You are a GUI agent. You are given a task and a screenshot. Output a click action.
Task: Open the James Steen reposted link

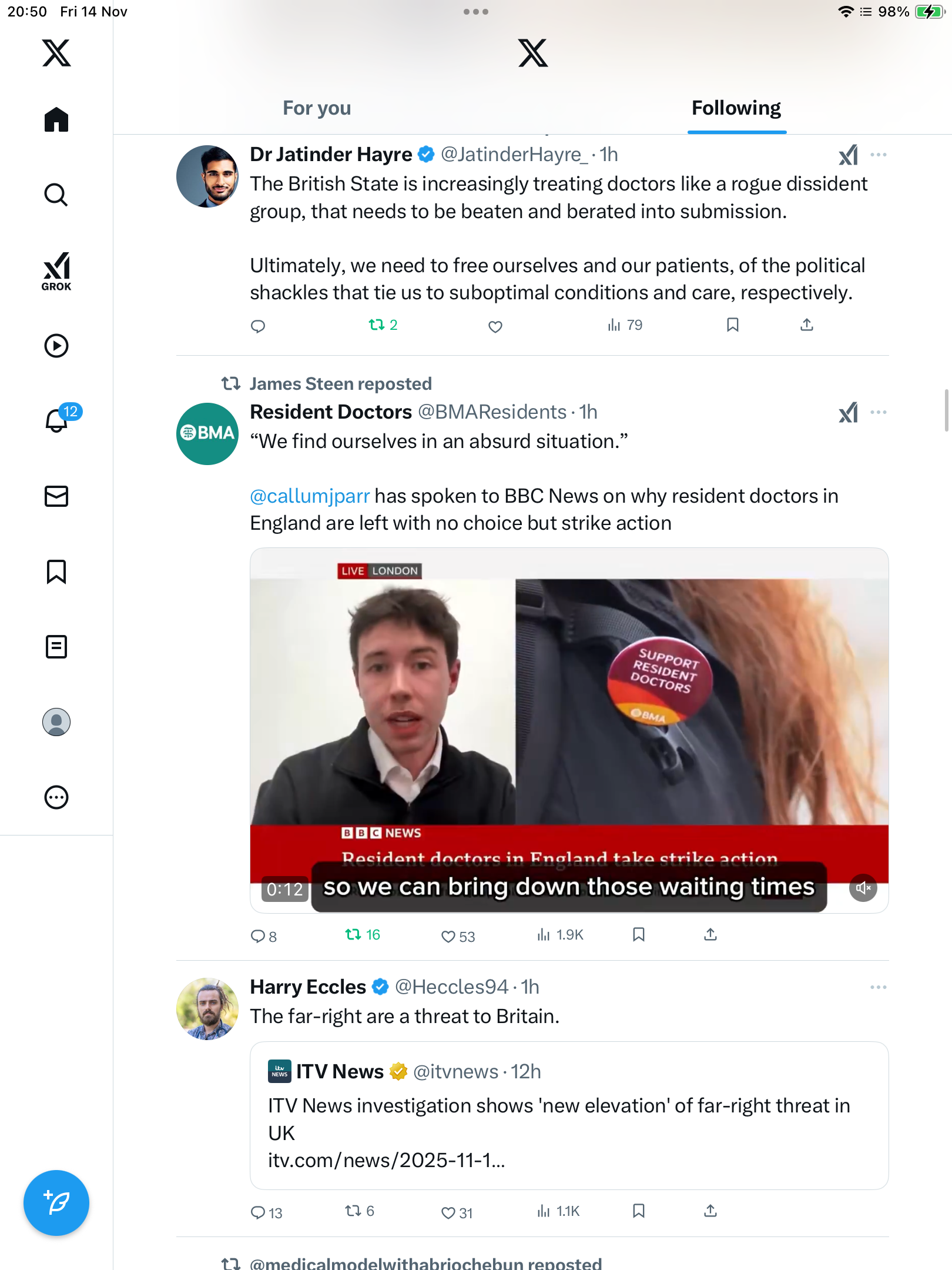(340, 384)
